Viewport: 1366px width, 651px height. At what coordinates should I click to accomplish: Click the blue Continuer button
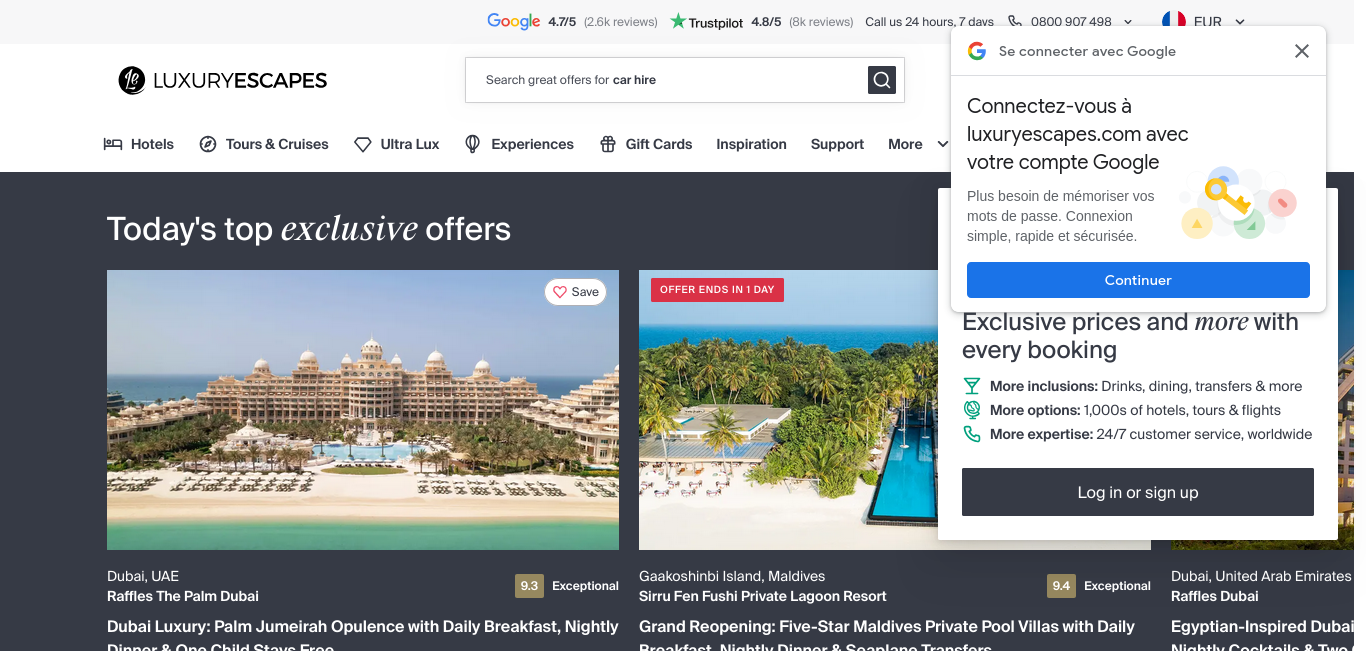point(1138,280)
